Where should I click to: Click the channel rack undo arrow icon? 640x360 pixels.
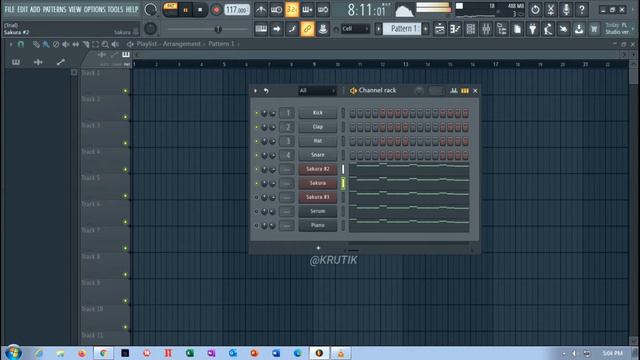pyautogui.click(x=266, y=91)
